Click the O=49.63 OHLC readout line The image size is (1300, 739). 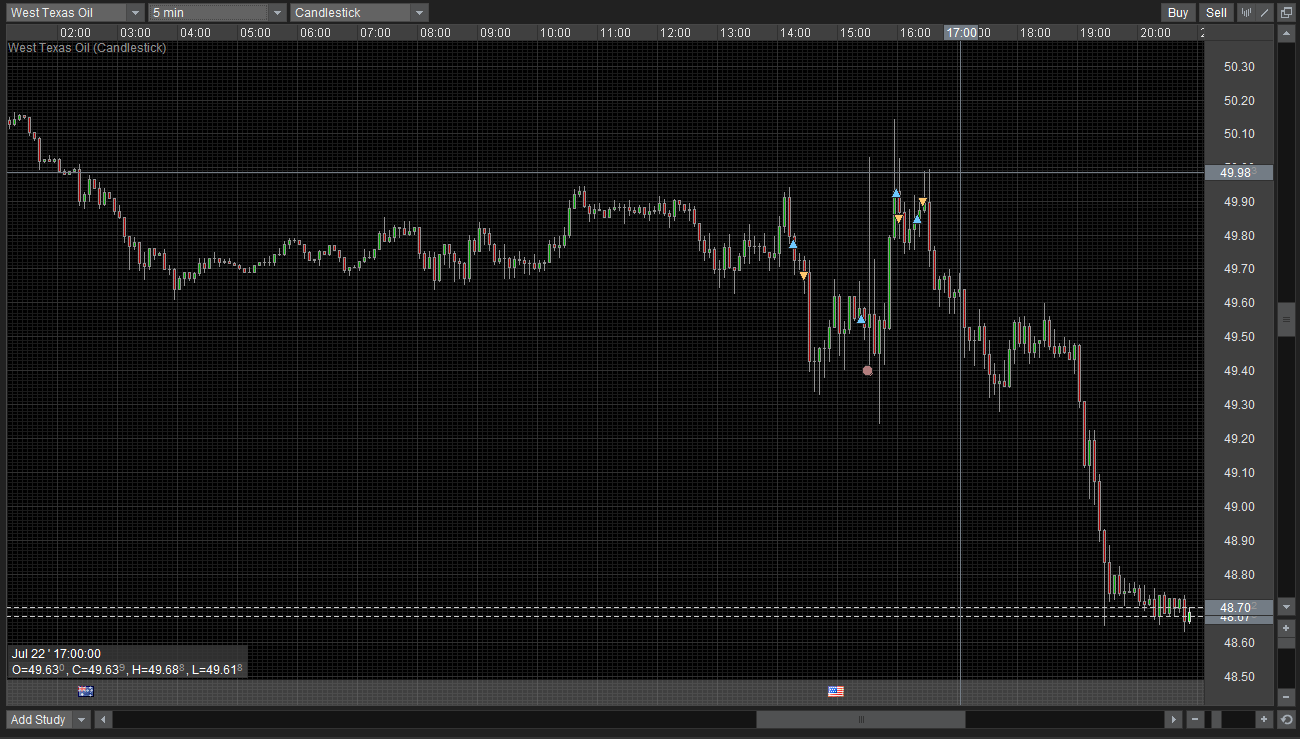click(126, 669)
